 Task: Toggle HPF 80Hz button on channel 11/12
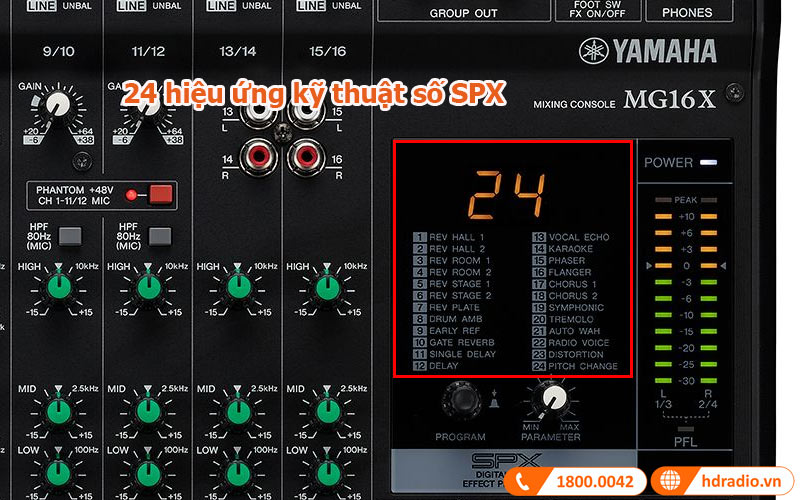click(160, 236)
